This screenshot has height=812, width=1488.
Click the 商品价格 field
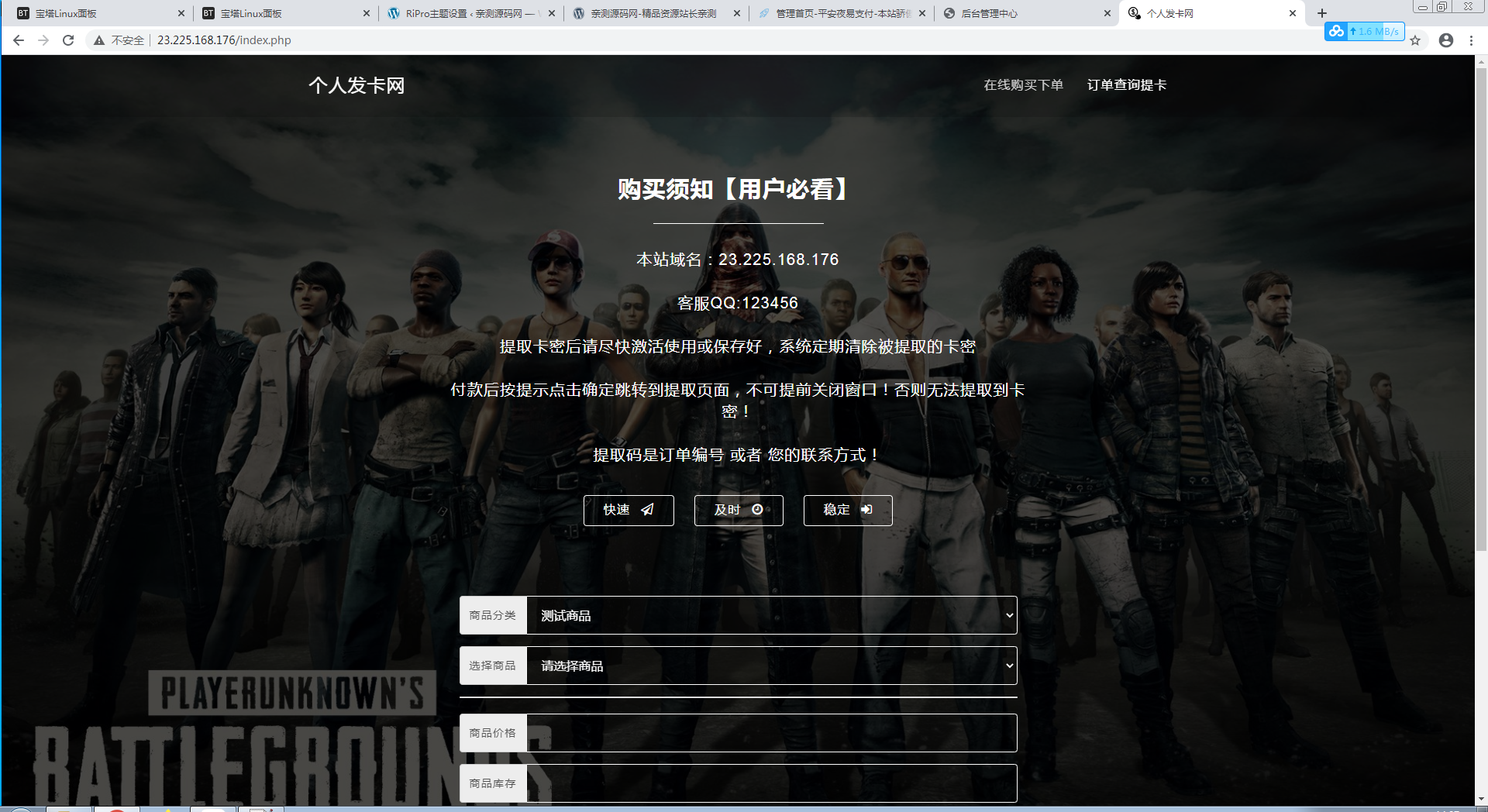(772, 733)
